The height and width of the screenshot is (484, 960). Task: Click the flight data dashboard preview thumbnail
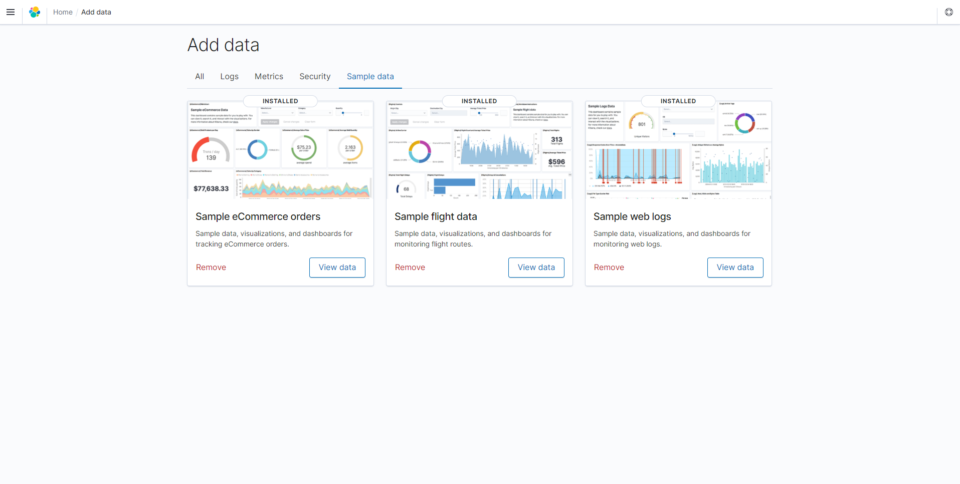tap(479, 151)
